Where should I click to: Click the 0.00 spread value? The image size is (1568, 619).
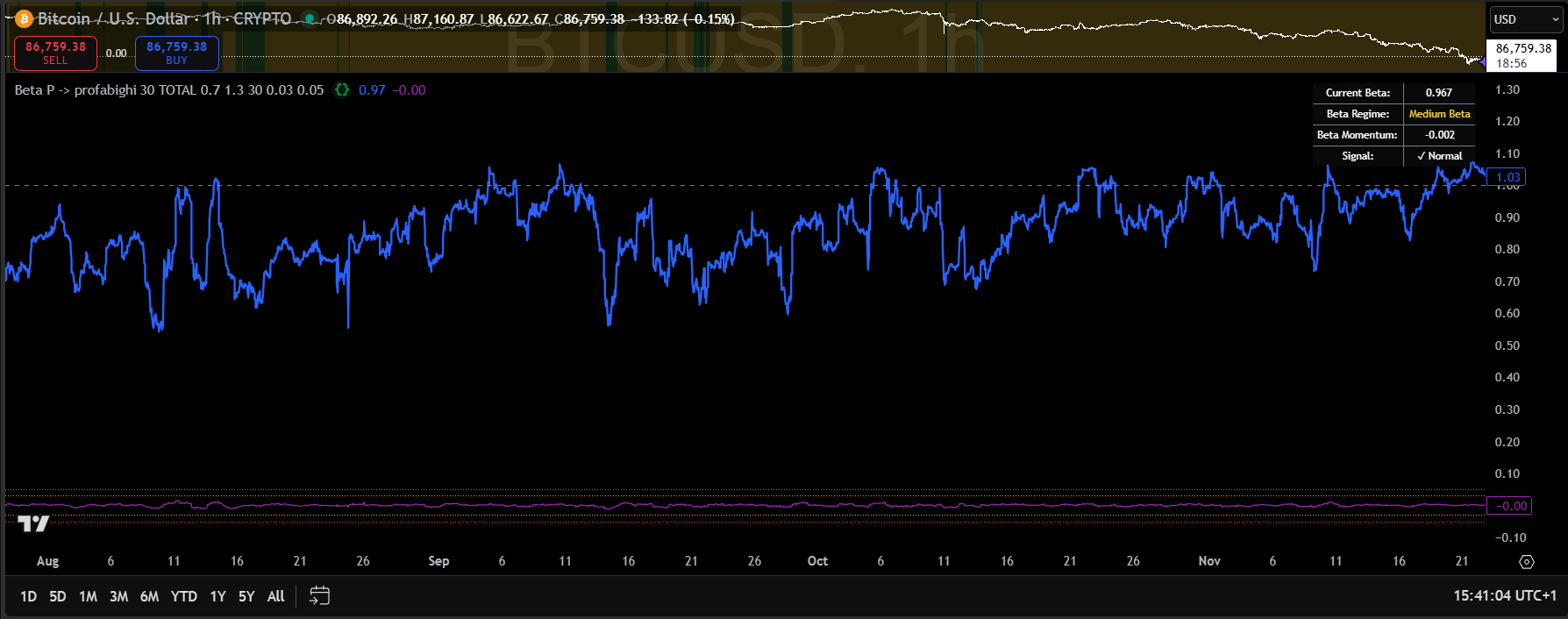coord(116,53)
